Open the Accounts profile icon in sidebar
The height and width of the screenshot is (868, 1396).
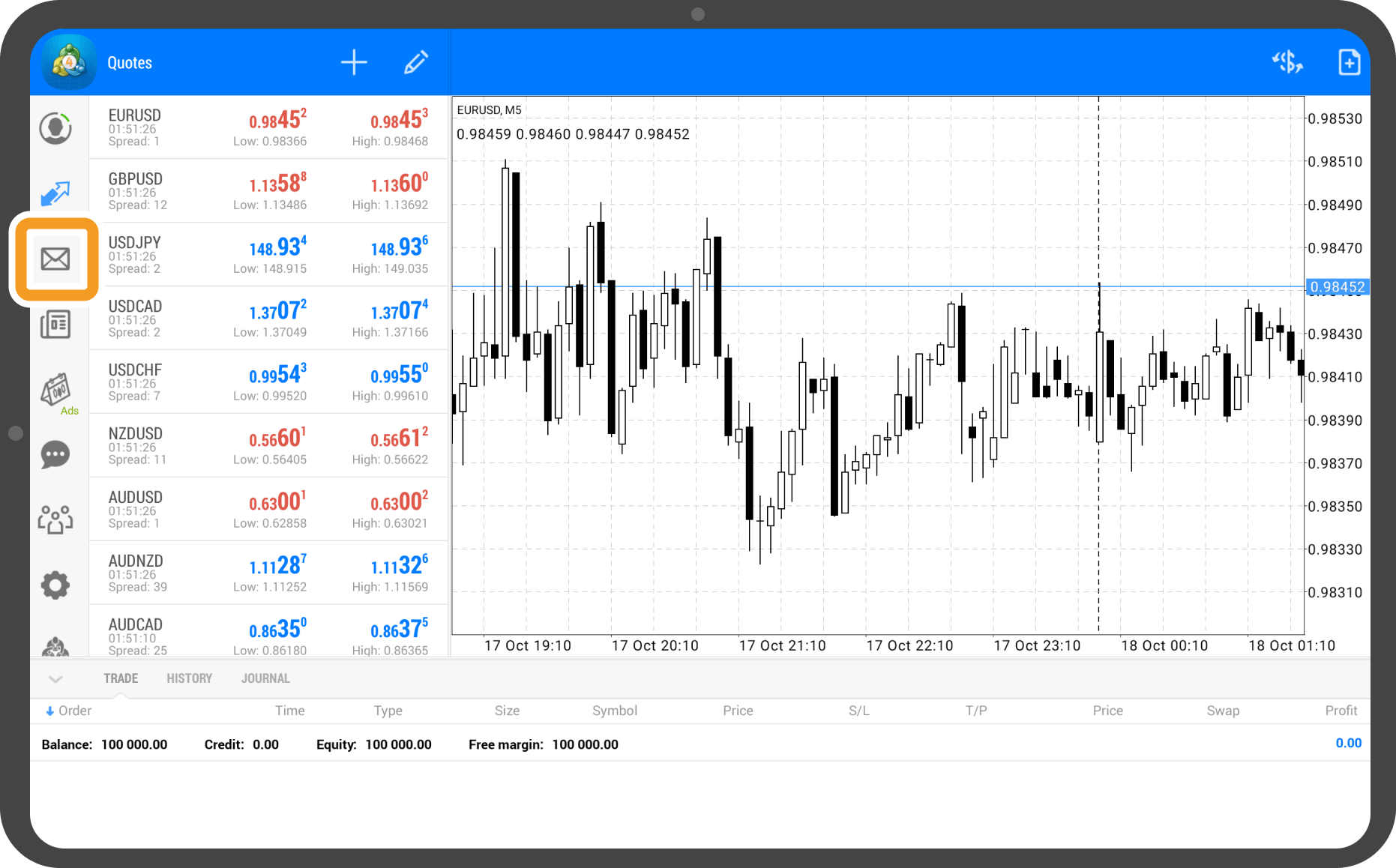(55, 128)
